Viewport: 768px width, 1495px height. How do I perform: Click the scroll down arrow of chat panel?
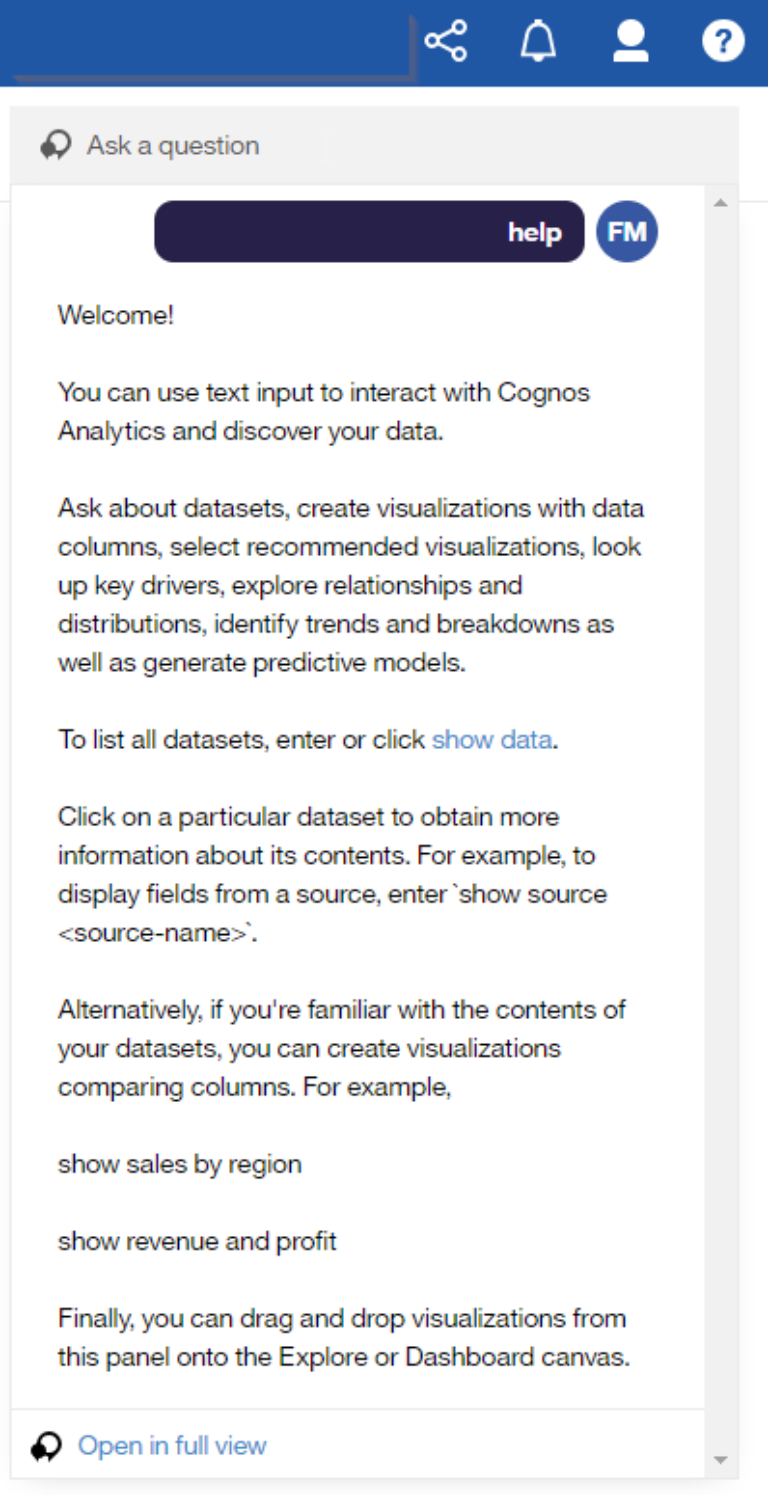[720, 1460]
